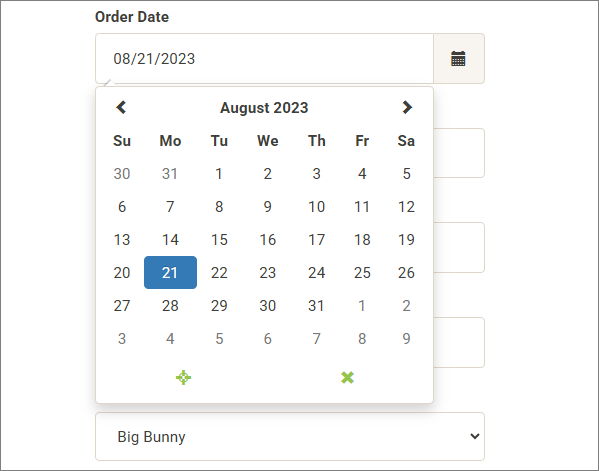
Task: Pick July 30 greyed-out date
Action: click(122, 174)
